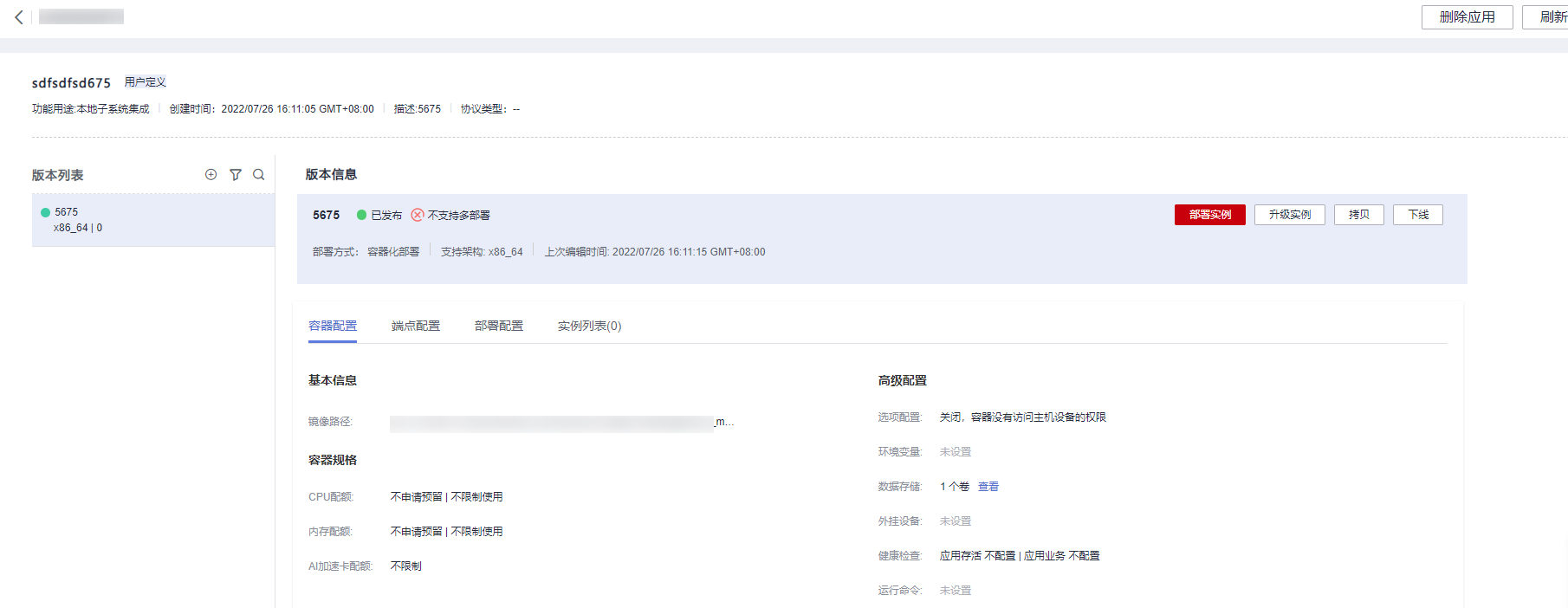1568x608 pixels.
Task: Click the green published status dot
Action: coord(361,215)
